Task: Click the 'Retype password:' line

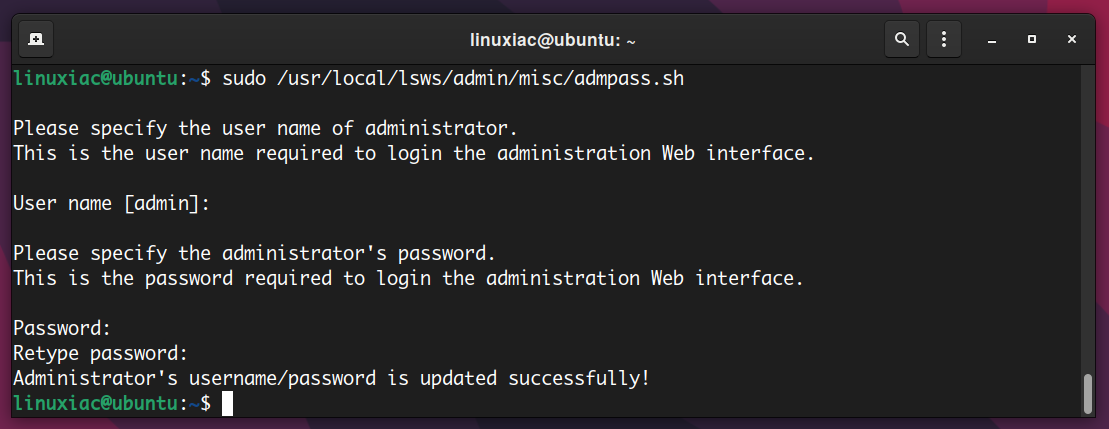Action: (x=101, y=353)
